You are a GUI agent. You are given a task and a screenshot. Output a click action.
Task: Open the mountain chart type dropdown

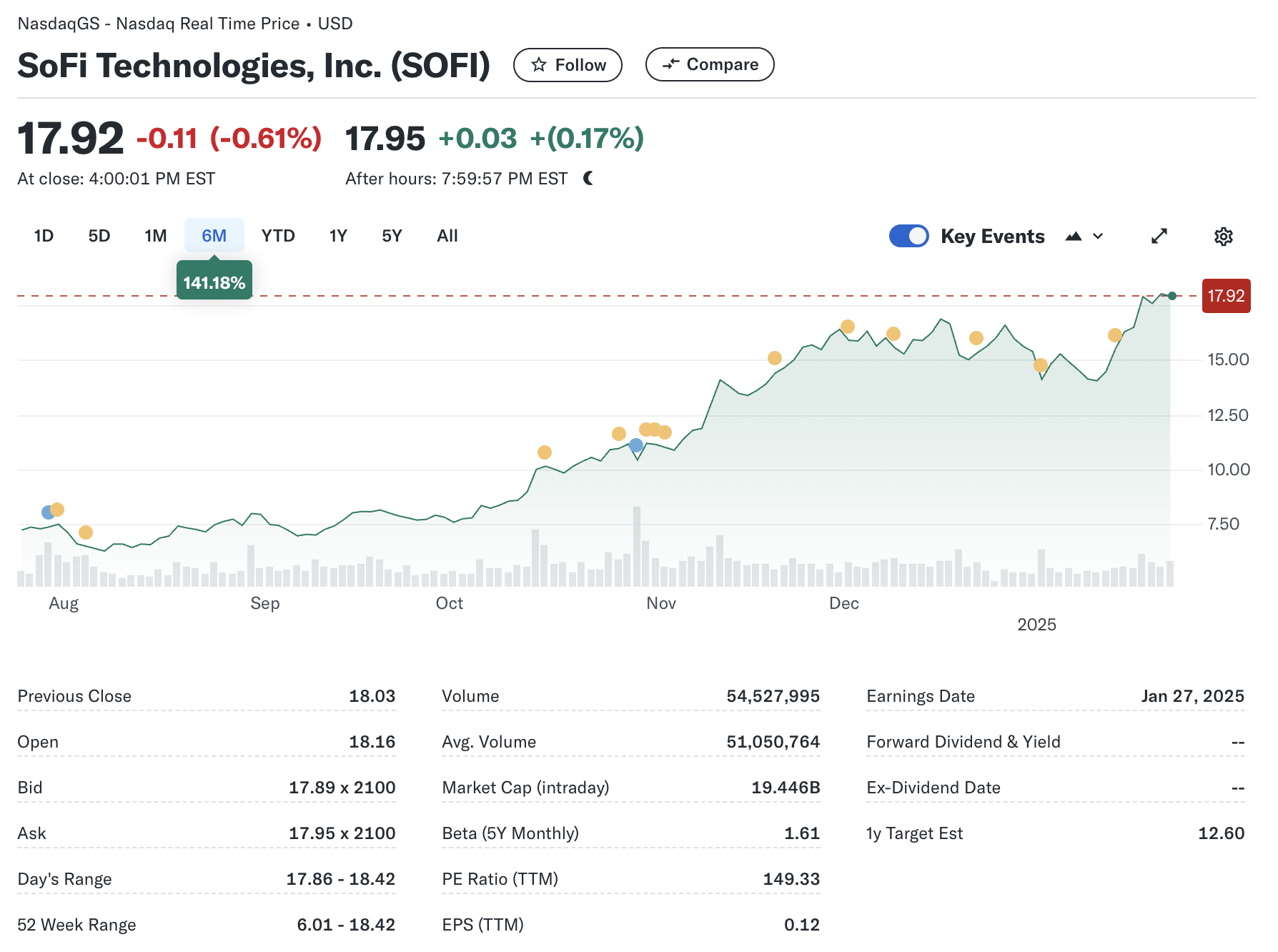pyautogui.click(x=1084, y=237)
